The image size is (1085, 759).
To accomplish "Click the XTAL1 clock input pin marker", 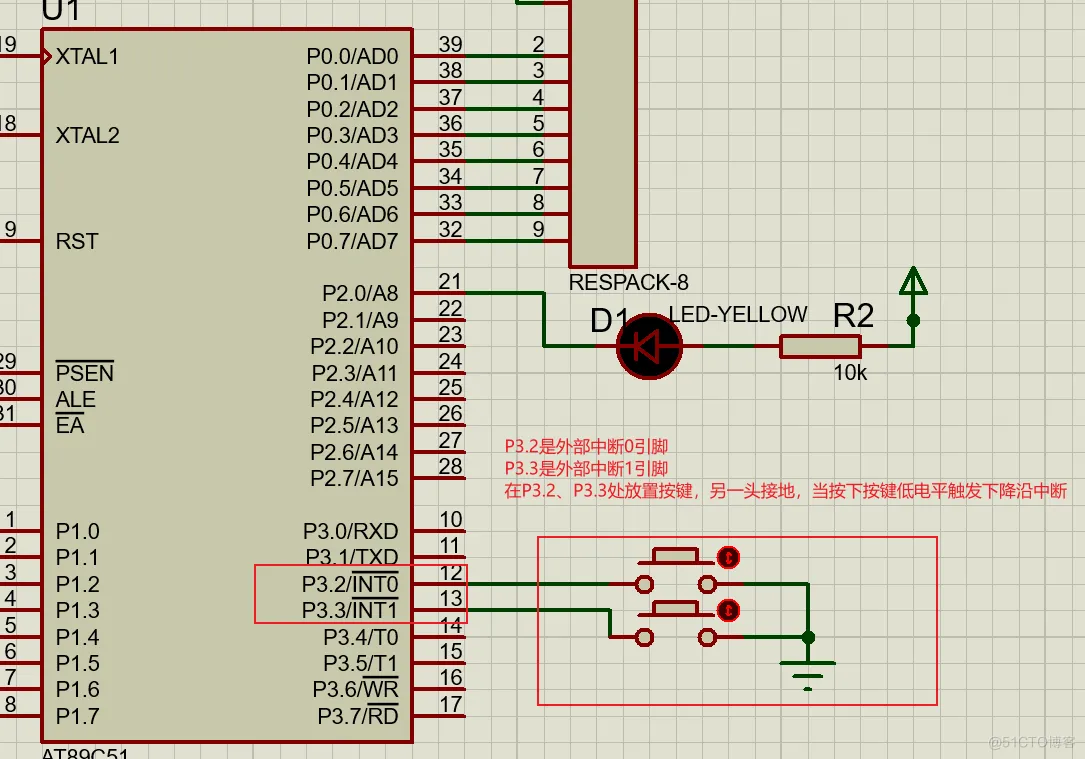I will click(x=46, y=56).
